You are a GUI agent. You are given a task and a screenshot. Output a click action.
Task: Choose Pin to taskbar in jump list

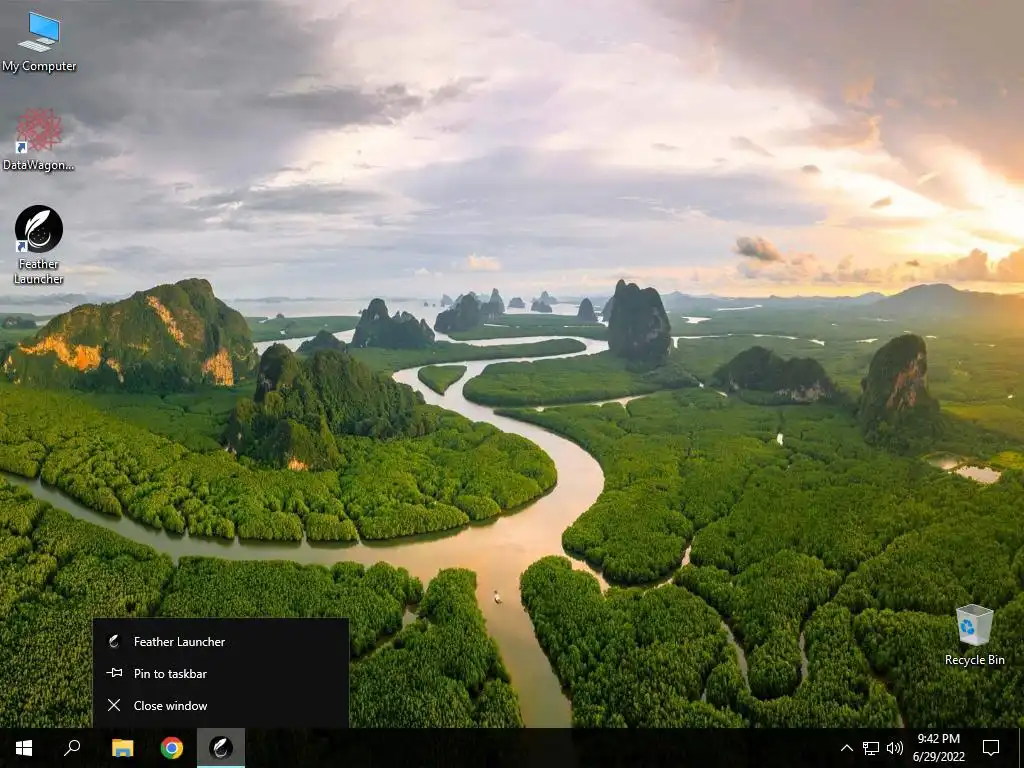pyautogui.click(x=221, y=673)
